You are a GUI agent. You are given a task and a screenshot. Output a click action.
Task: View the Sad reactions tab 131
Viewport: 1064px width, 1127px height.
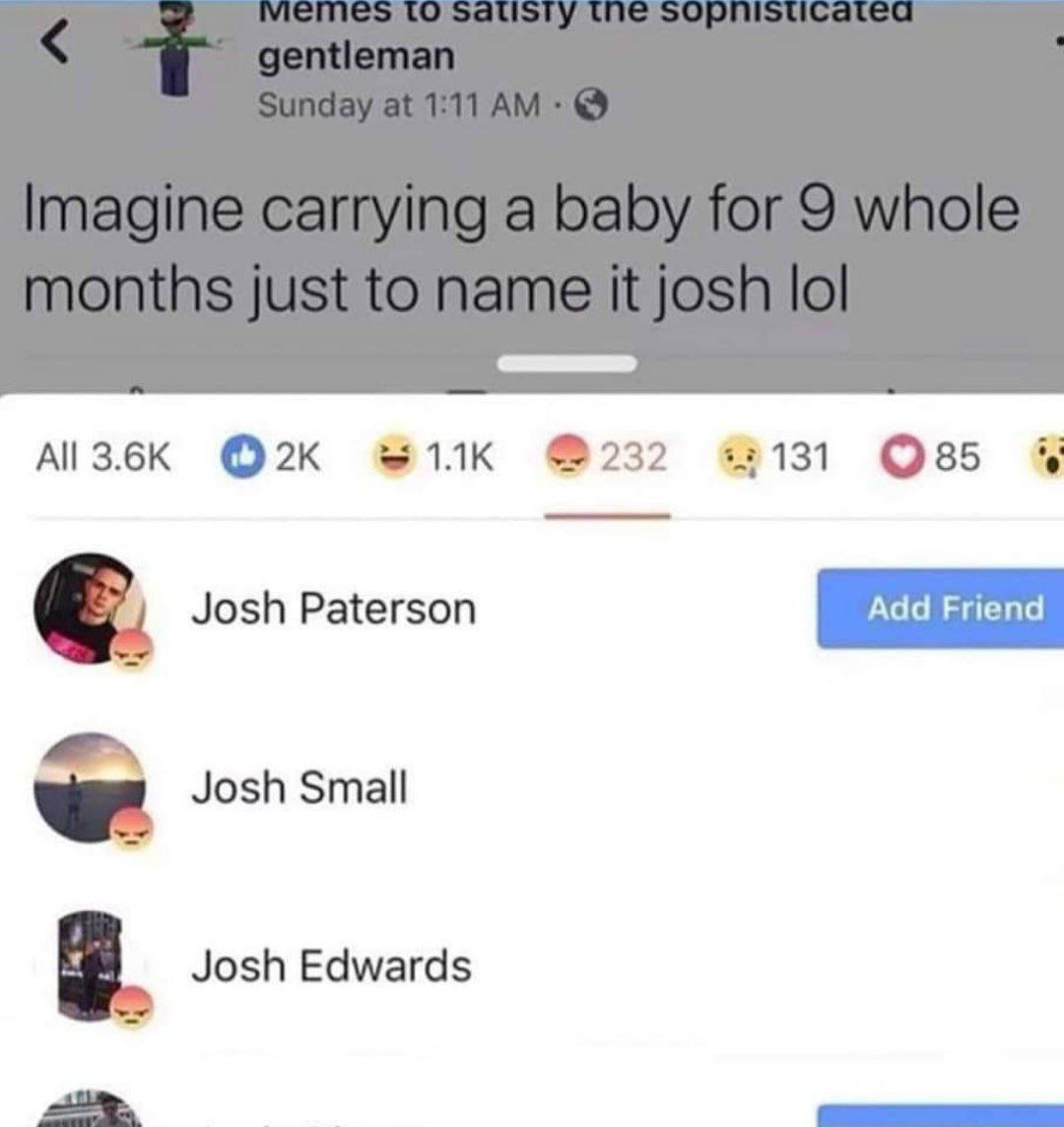[774, 456]
